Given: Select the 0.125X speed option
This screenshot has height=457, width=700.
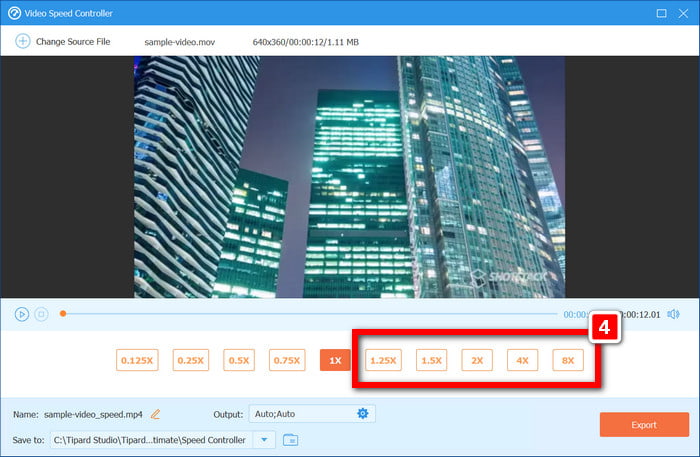Looking at the screenshot, I should [137, 360].
